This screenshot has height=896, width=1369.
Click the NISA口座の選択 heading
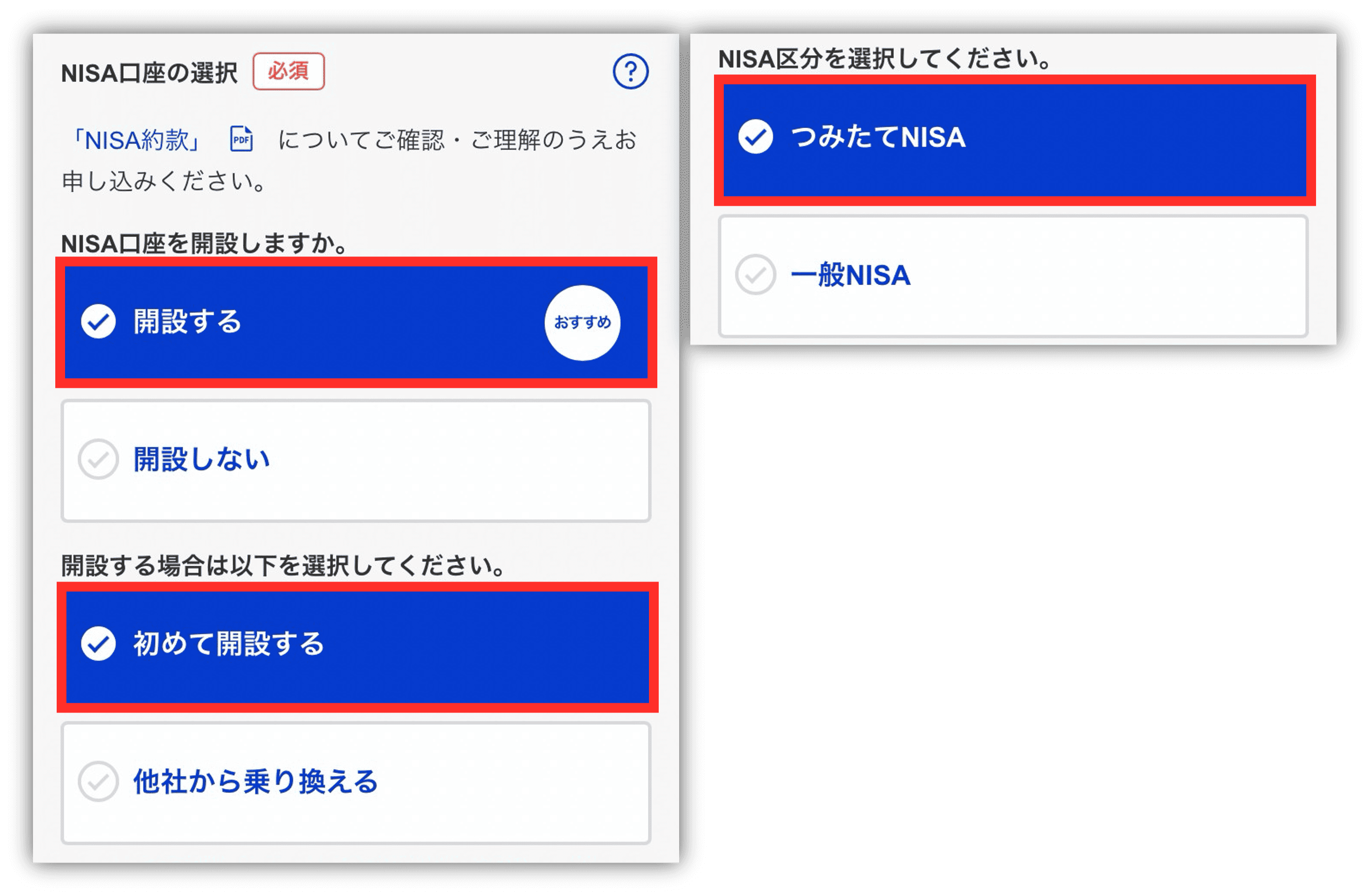[x=150, y=73]
